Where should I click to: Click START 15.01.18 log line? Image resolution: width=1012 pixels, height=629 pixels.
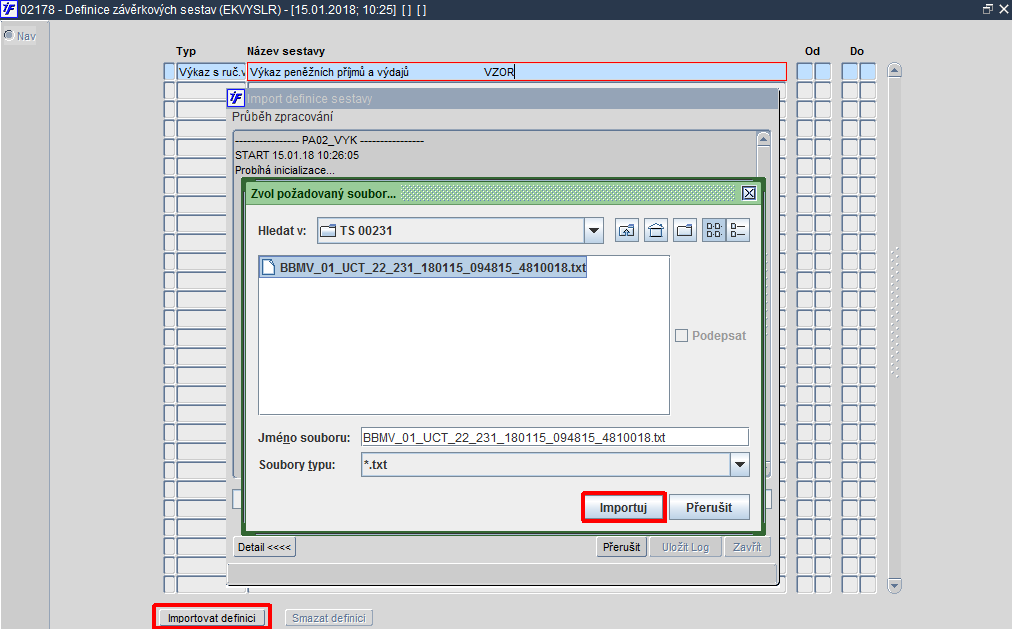297,155
